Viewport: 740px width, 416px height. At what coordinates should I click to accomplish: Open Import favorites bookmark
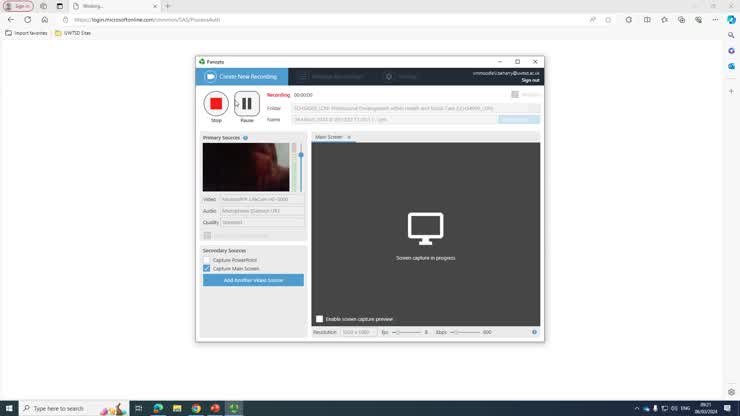tap(26, 33)
